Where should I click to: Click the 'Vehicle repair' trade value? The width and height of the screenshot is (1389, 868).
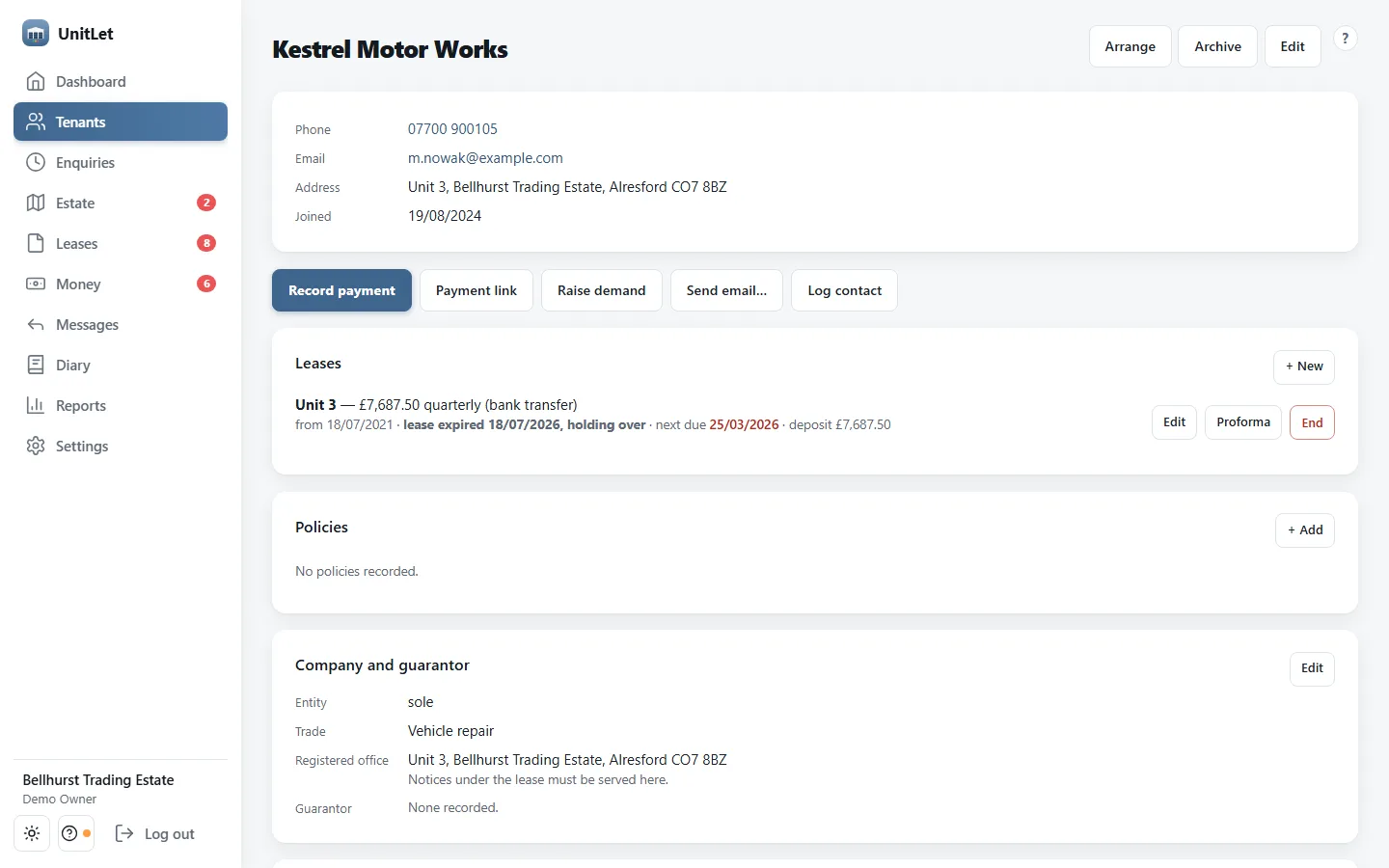point(450,731)
